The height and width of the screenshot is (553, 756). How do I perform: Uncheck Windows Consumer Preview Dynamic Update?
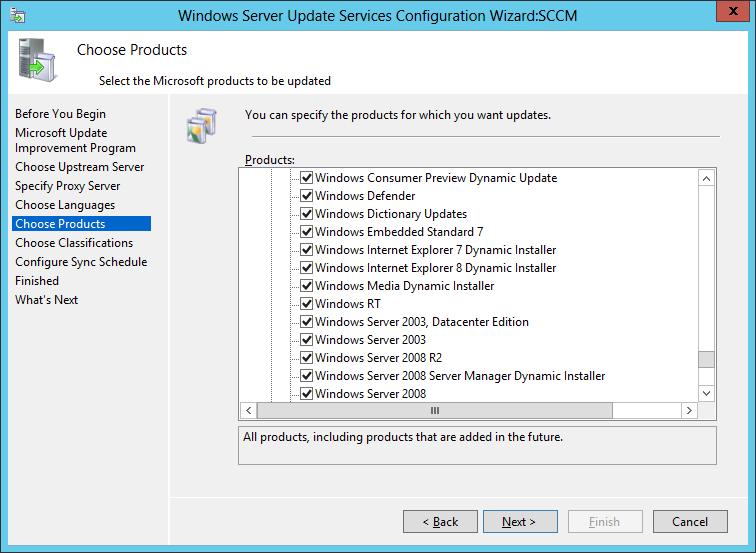(307, 178)
